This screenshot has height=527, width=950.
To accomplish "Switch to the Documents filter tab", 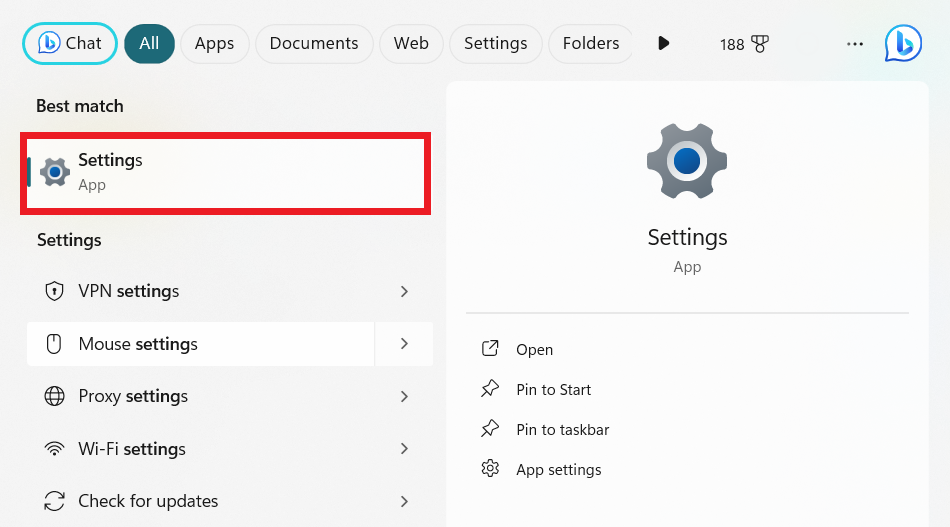I will tap(314, 44).
